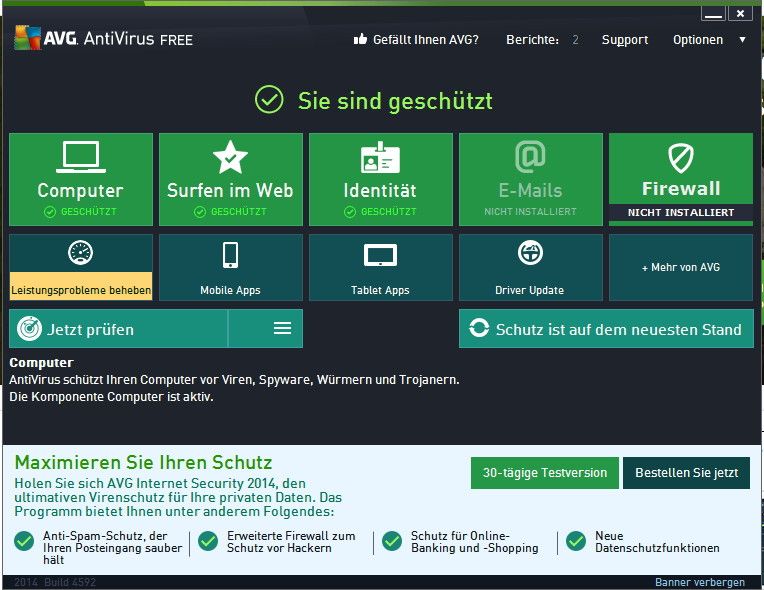Open Berichte reports
Image resolution: width=764 pixels, height=590 pixels.
tap(533, 39)
